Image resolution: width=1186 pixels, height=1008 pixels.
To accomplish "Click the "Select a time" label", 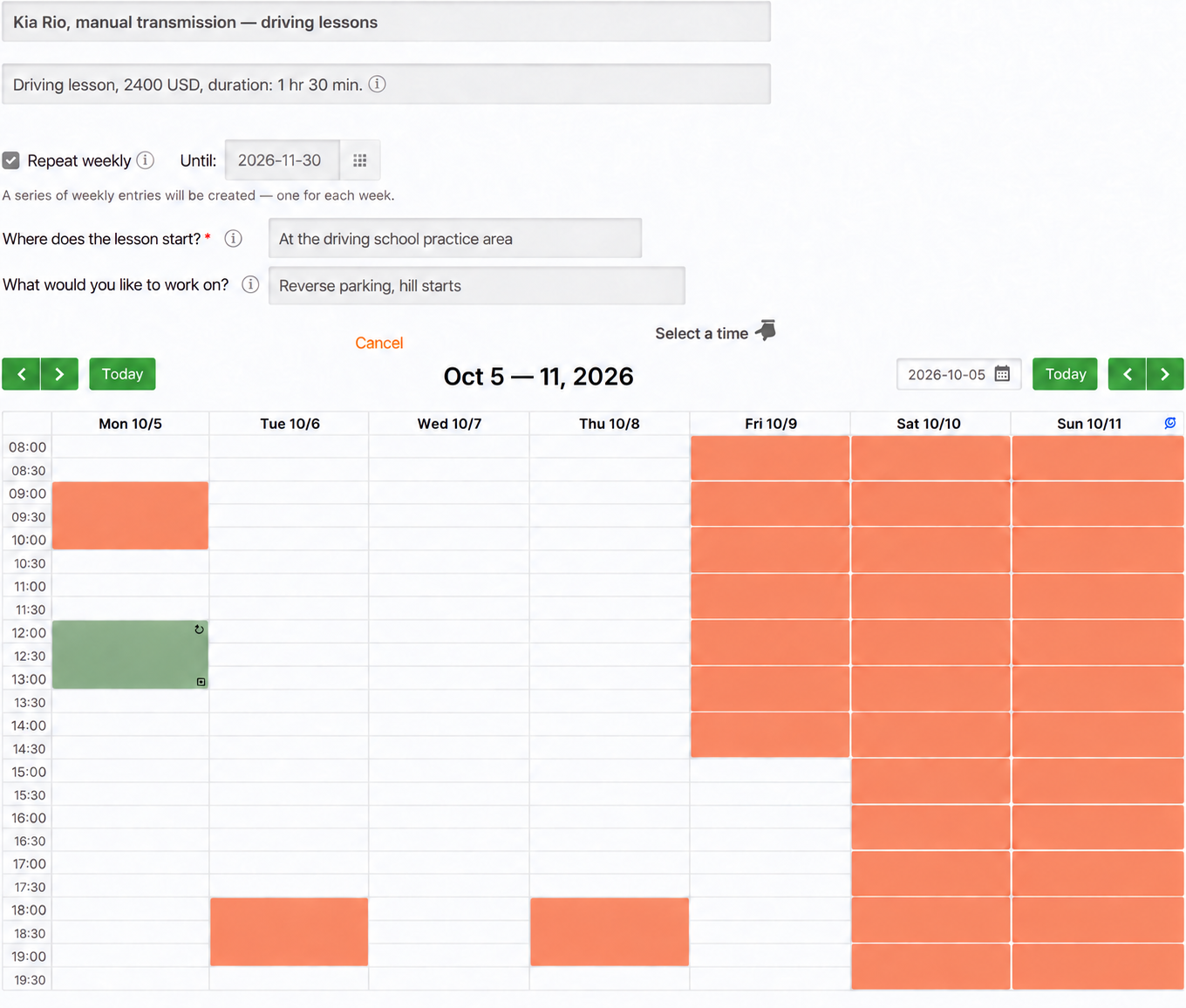I will point(702,333).
